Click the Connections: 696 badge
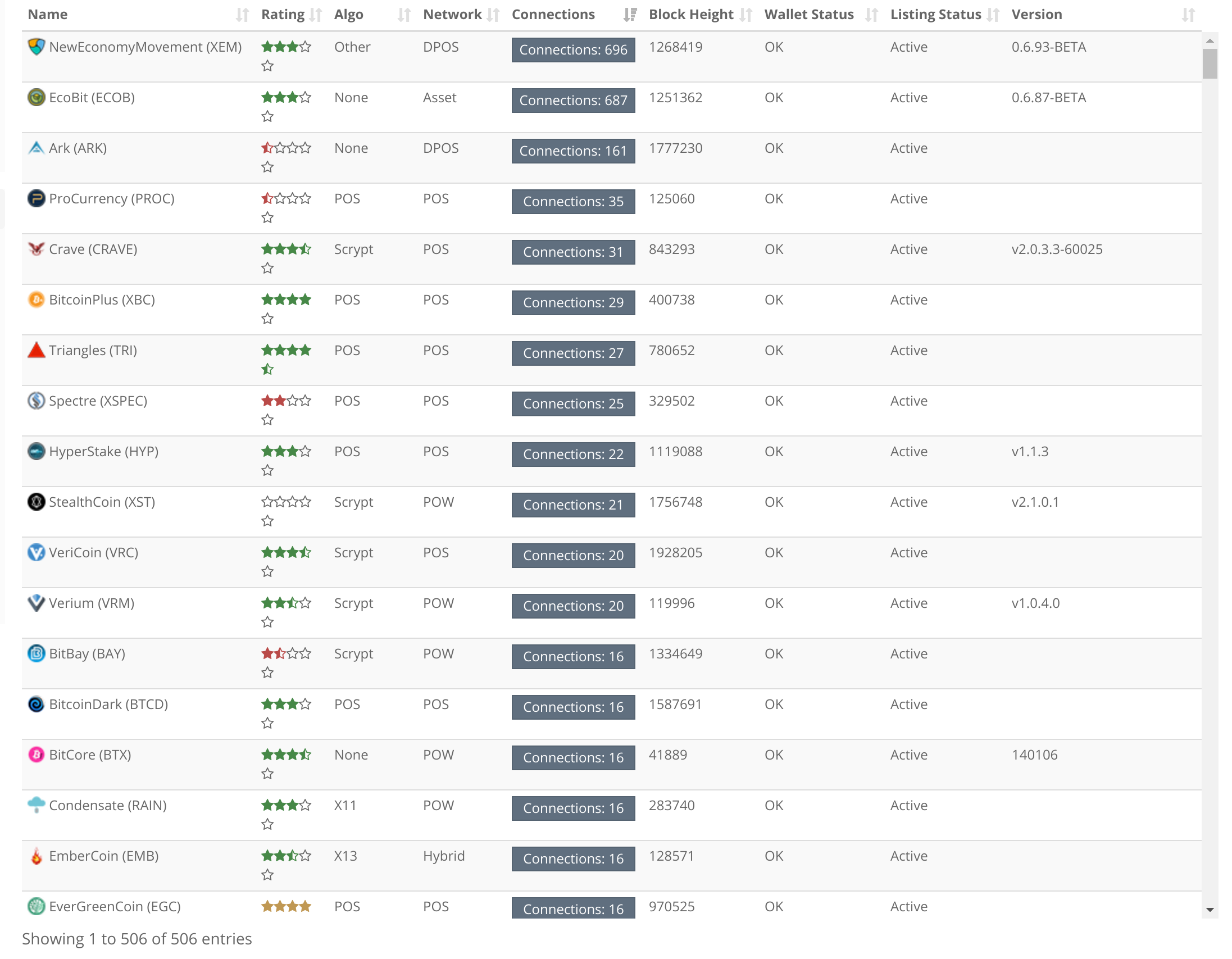 pos(574,49)
